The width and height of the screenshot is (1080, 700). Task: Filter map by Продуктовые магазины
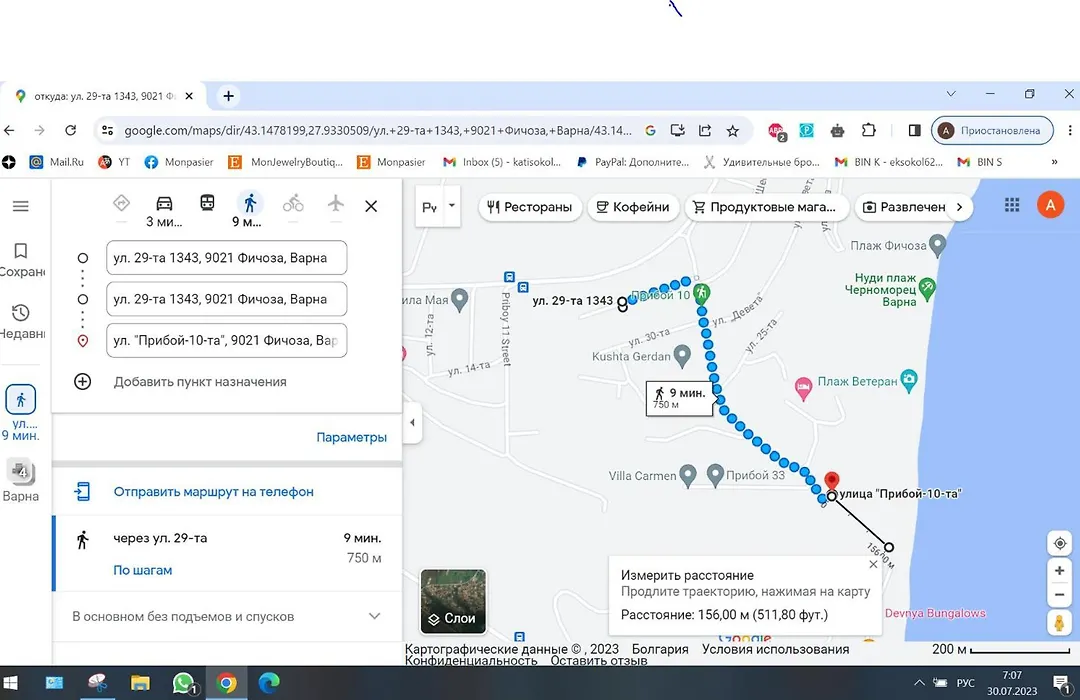[x=765, y=207]
